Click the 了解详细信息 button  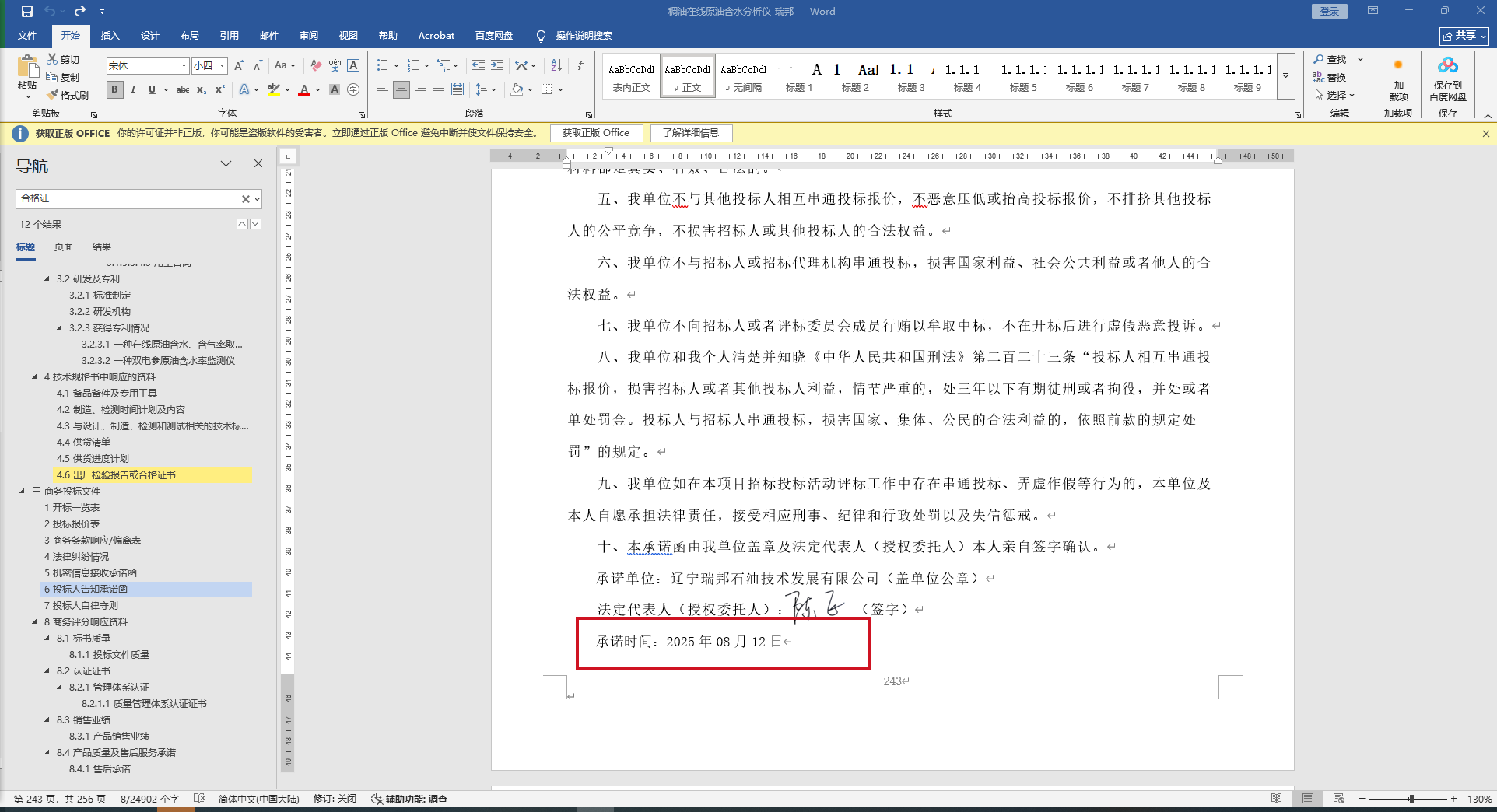click(x=691, y=133)
